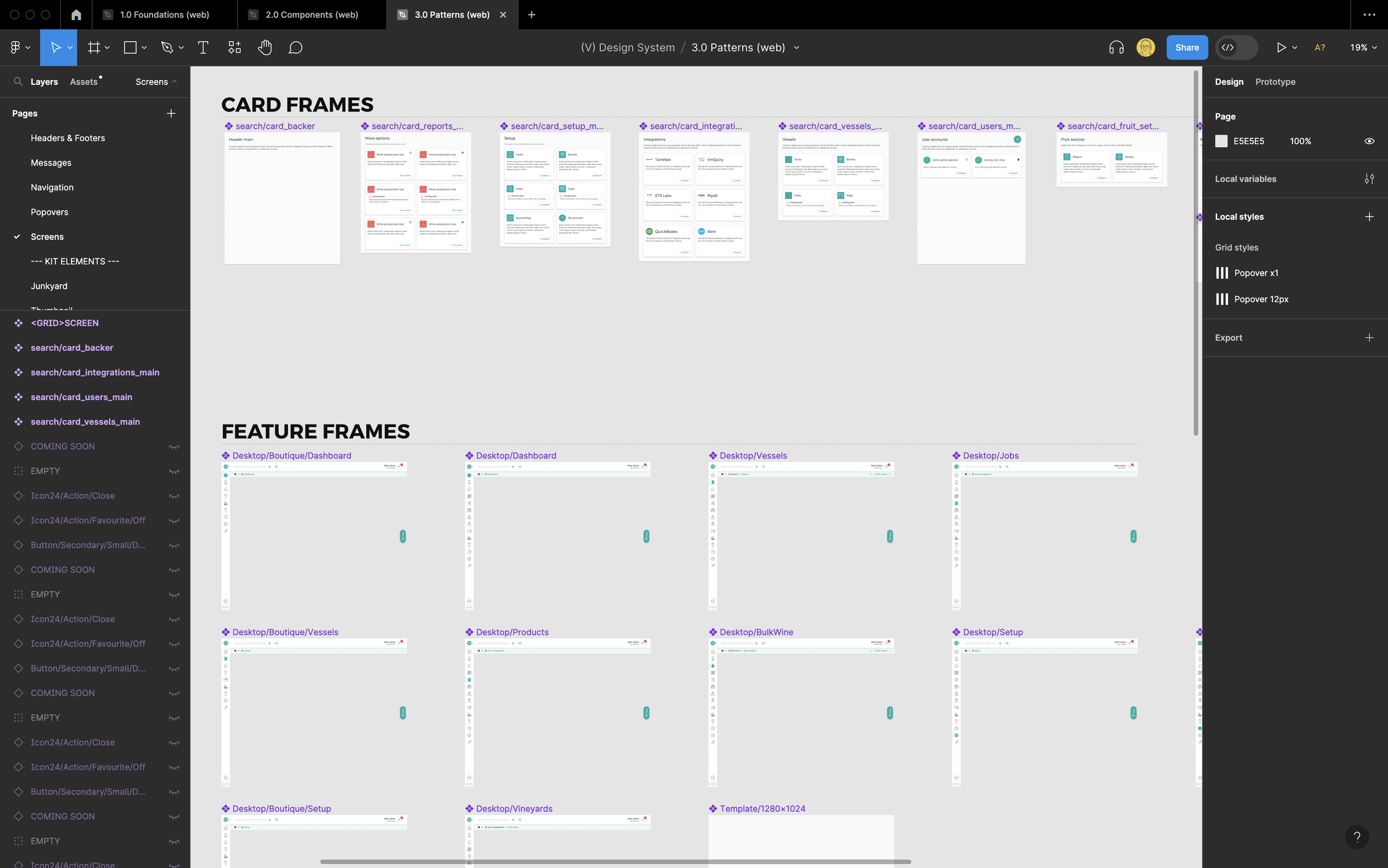The image size is (1388, 868).
Task: Open the missing fonts A? indicator
Action: [1320, 48]
